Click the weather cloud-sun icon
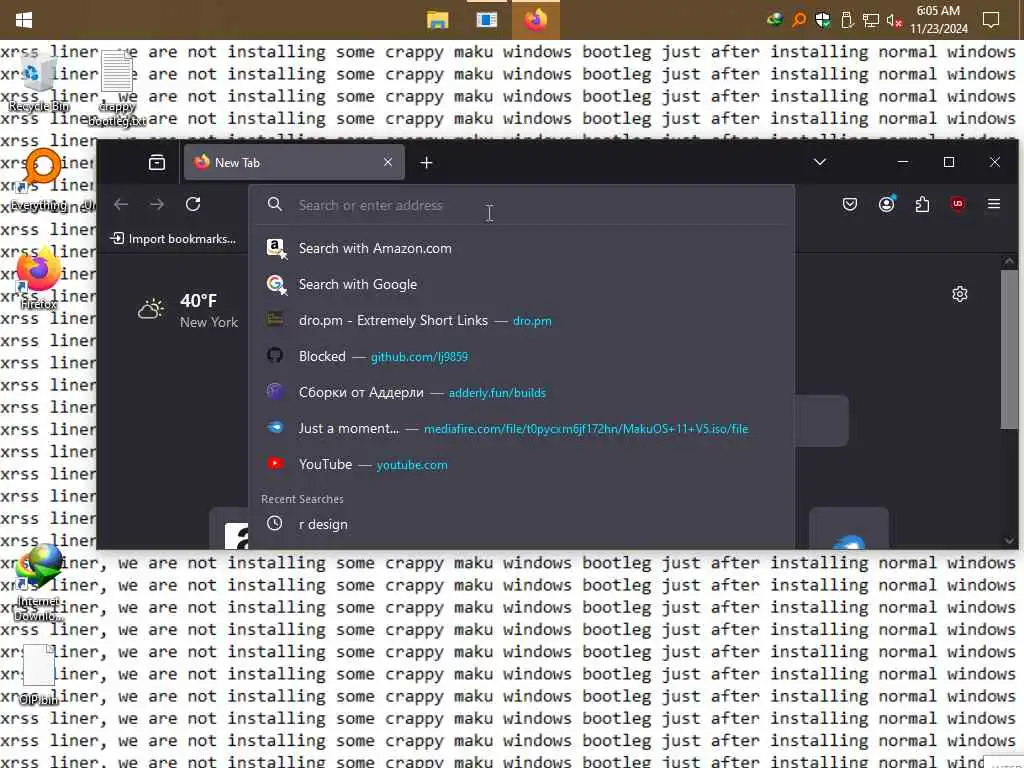This screenshot has width=1024, height=768. 151,309
